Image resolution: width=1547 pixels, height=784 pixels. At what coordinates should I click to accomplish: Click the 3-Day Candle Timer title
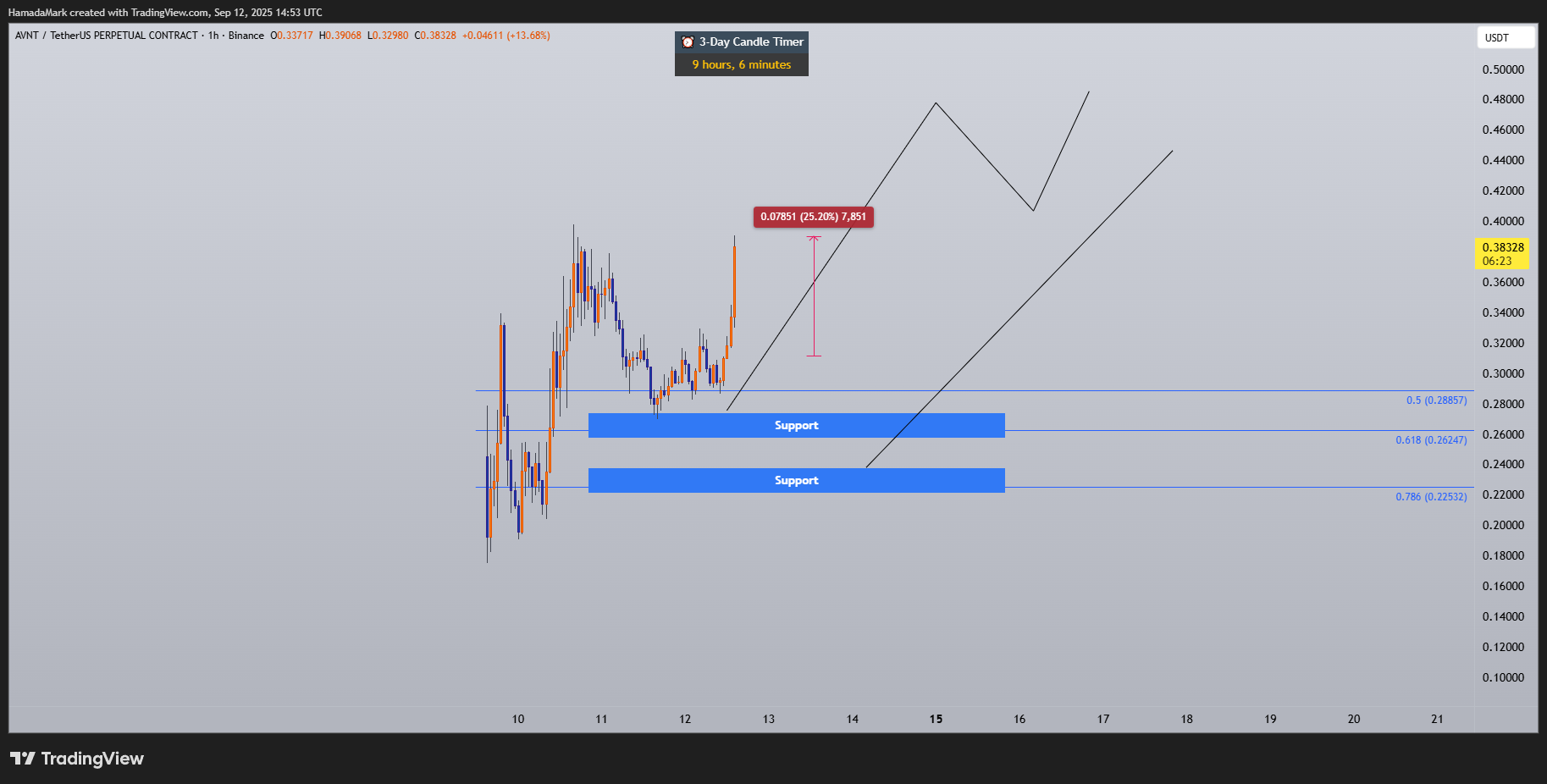751,42
